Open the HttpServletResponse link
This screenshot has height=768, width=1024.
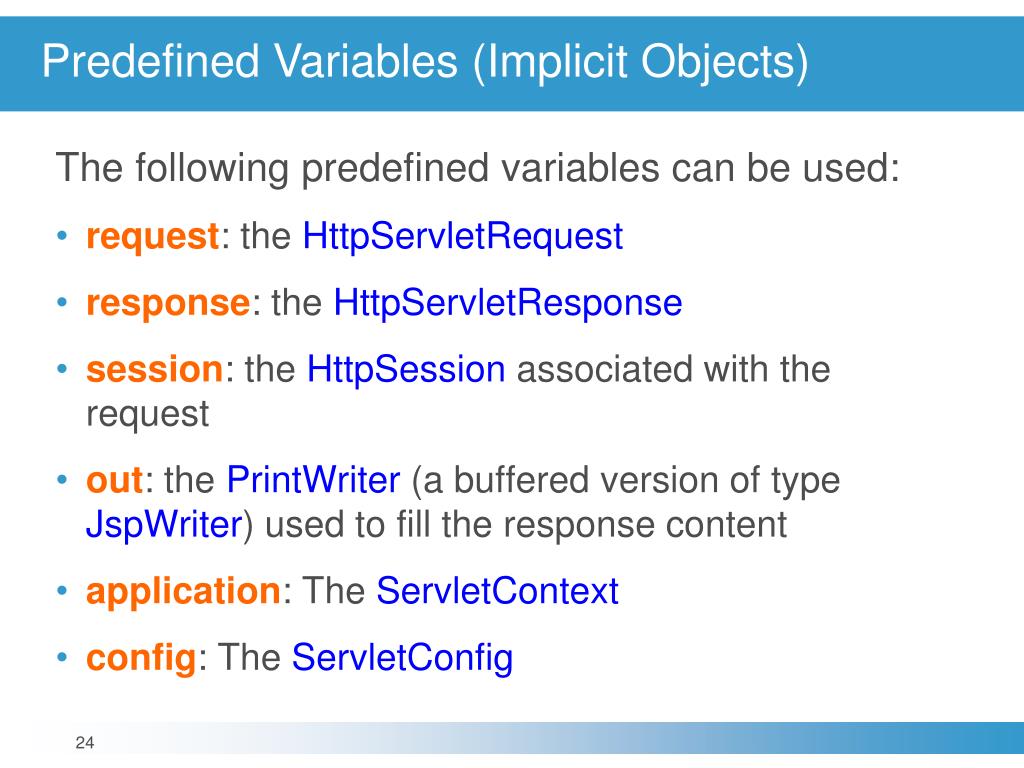coord(508,303)
